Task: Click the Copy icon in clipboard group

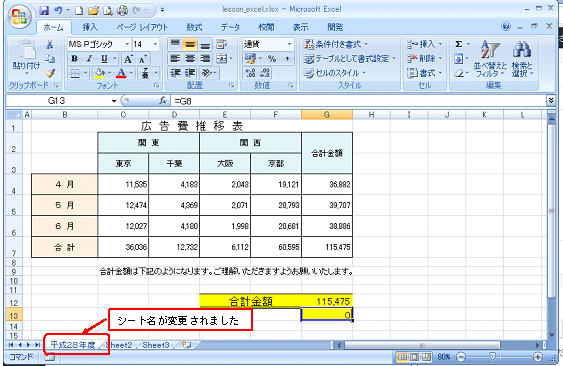Action: pos(50,59)
